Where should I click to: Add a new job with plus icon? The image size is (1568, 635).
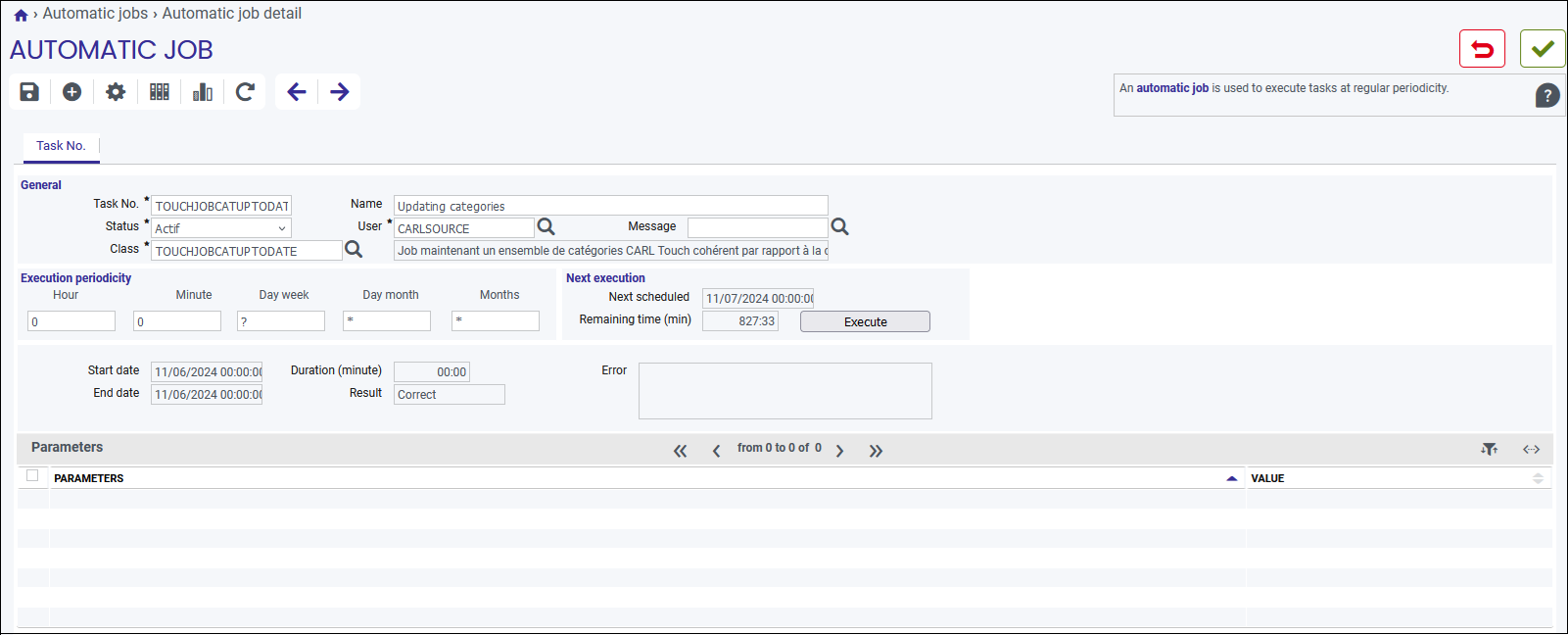[72, 92]
